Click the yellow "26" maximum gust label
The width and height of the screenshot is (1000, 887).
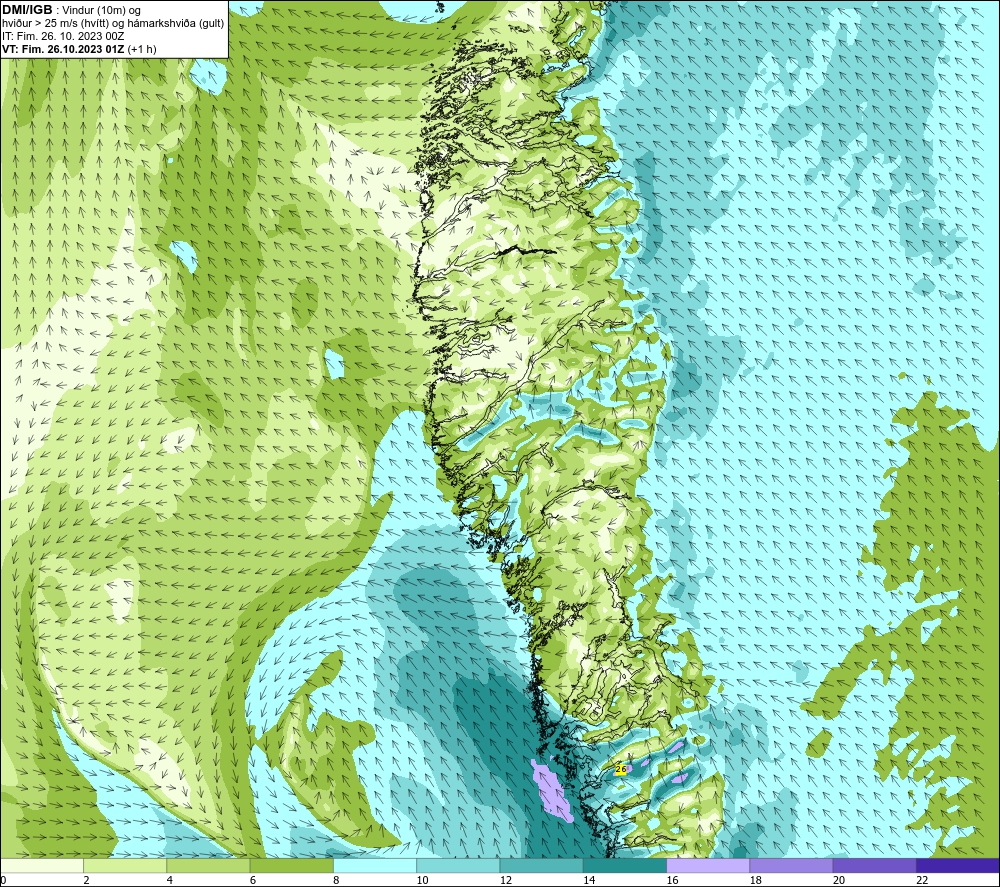click(x=621, y=769)
